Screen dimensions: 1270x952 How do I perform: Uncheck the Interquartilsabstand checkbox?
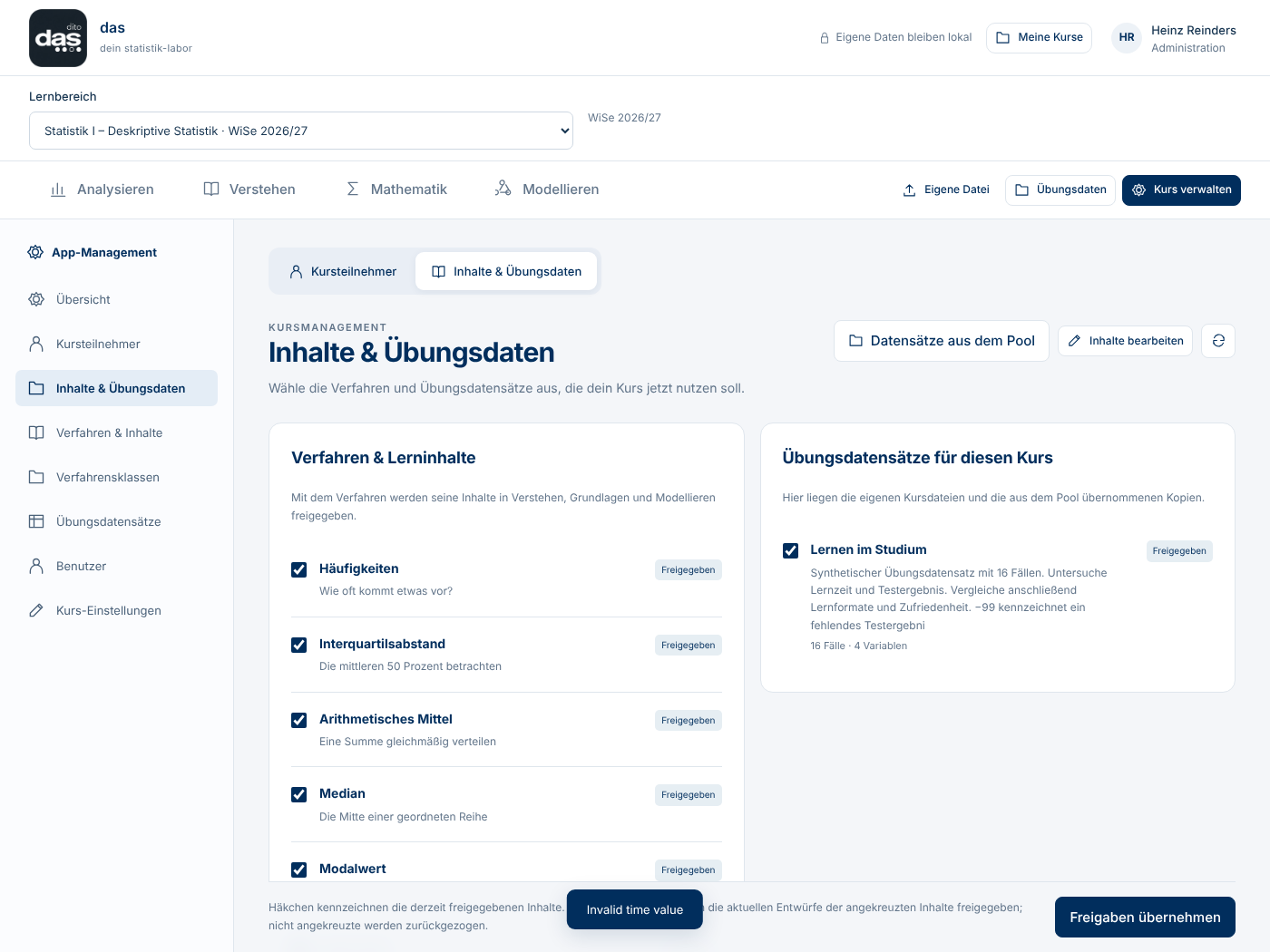[298, 645]
